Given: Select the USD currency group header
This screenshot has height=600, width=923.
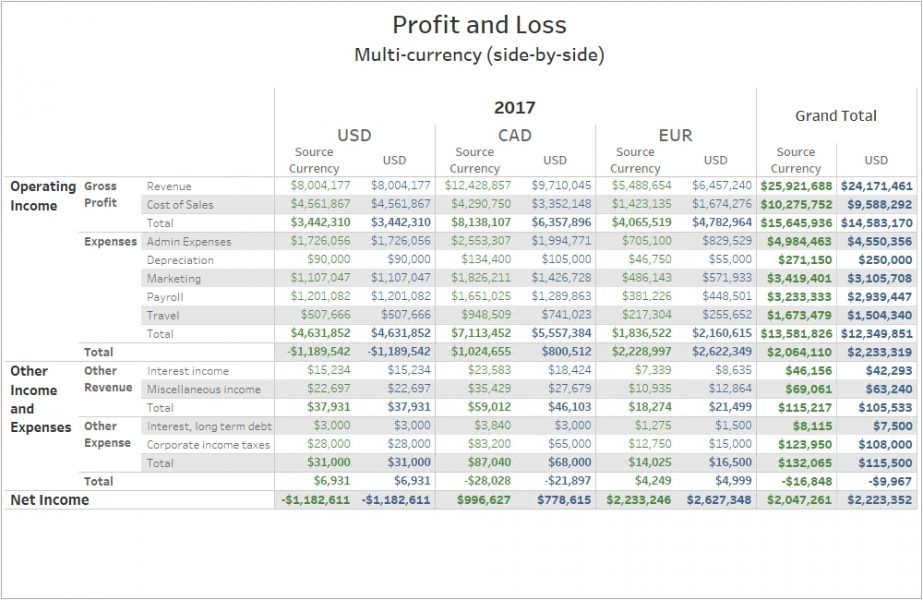Looking at the screenshot, I should click(x=354, y=135).
